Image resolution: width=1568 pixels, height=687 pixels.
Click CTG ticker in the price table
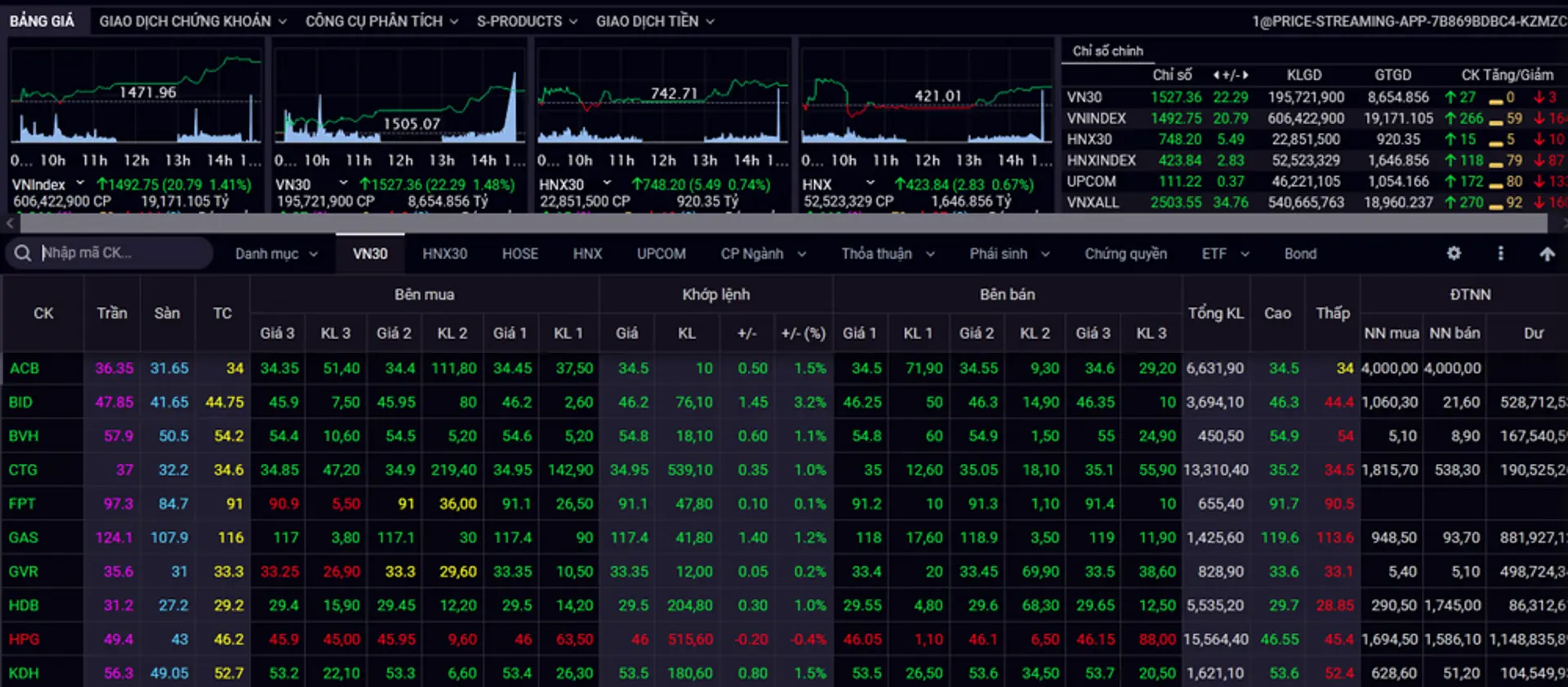click(23, 470)
